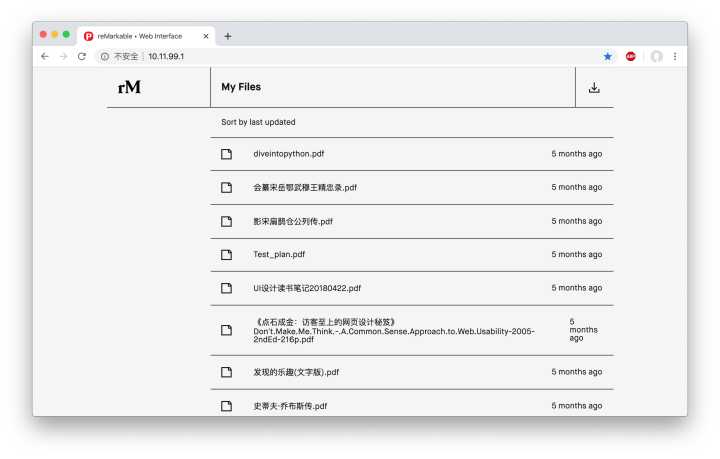Click the download icon beside My Files
The image size is (720, 459).
(x=594, y=88)
